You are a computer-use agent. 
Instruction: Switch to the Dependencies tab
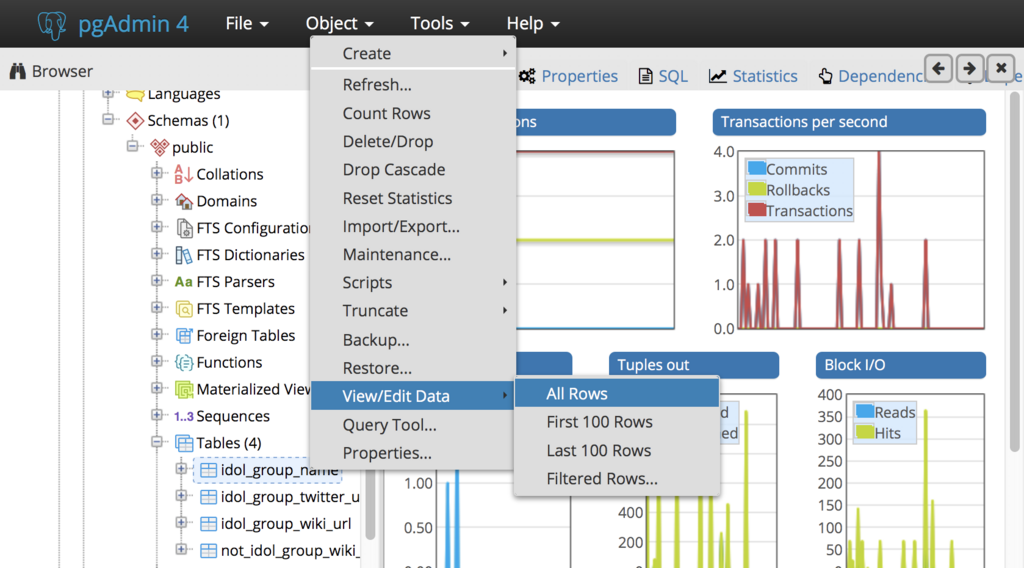pyautogui.click(x=873, y=76)
